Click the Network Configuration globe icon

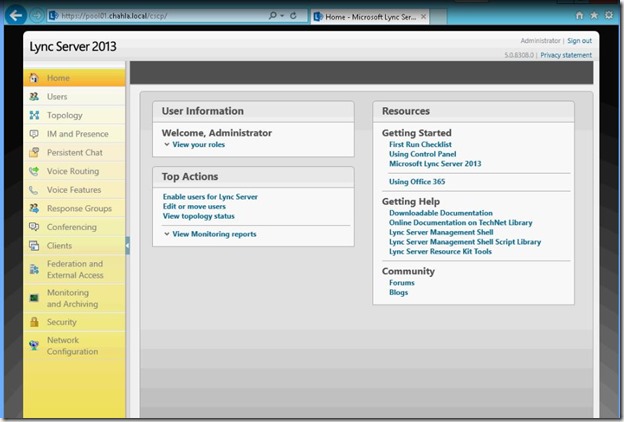pos(34,346)
